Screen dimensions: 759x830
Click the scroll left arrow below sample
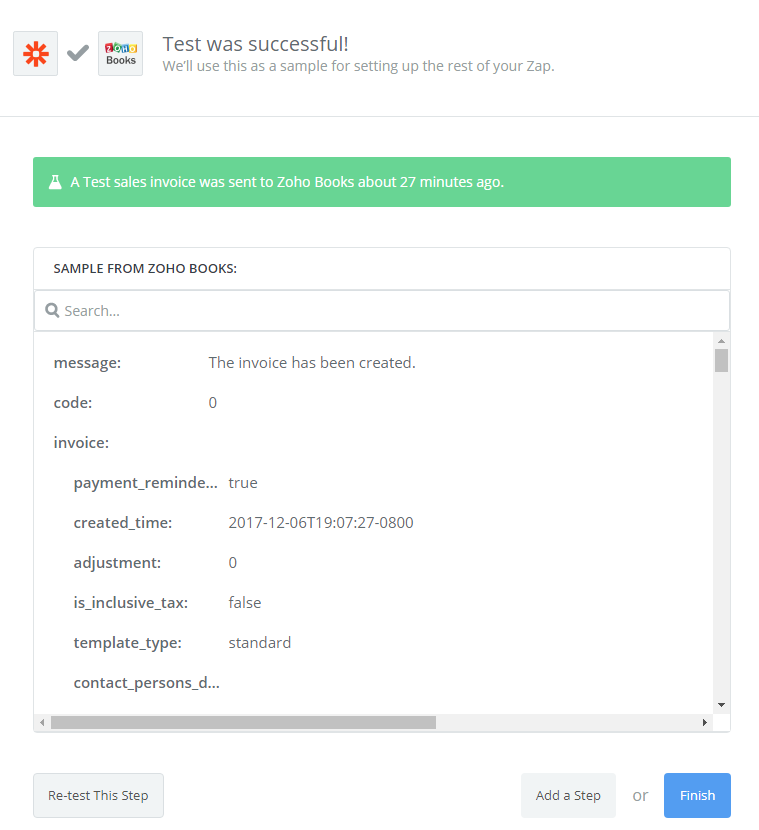coord(42,723)
